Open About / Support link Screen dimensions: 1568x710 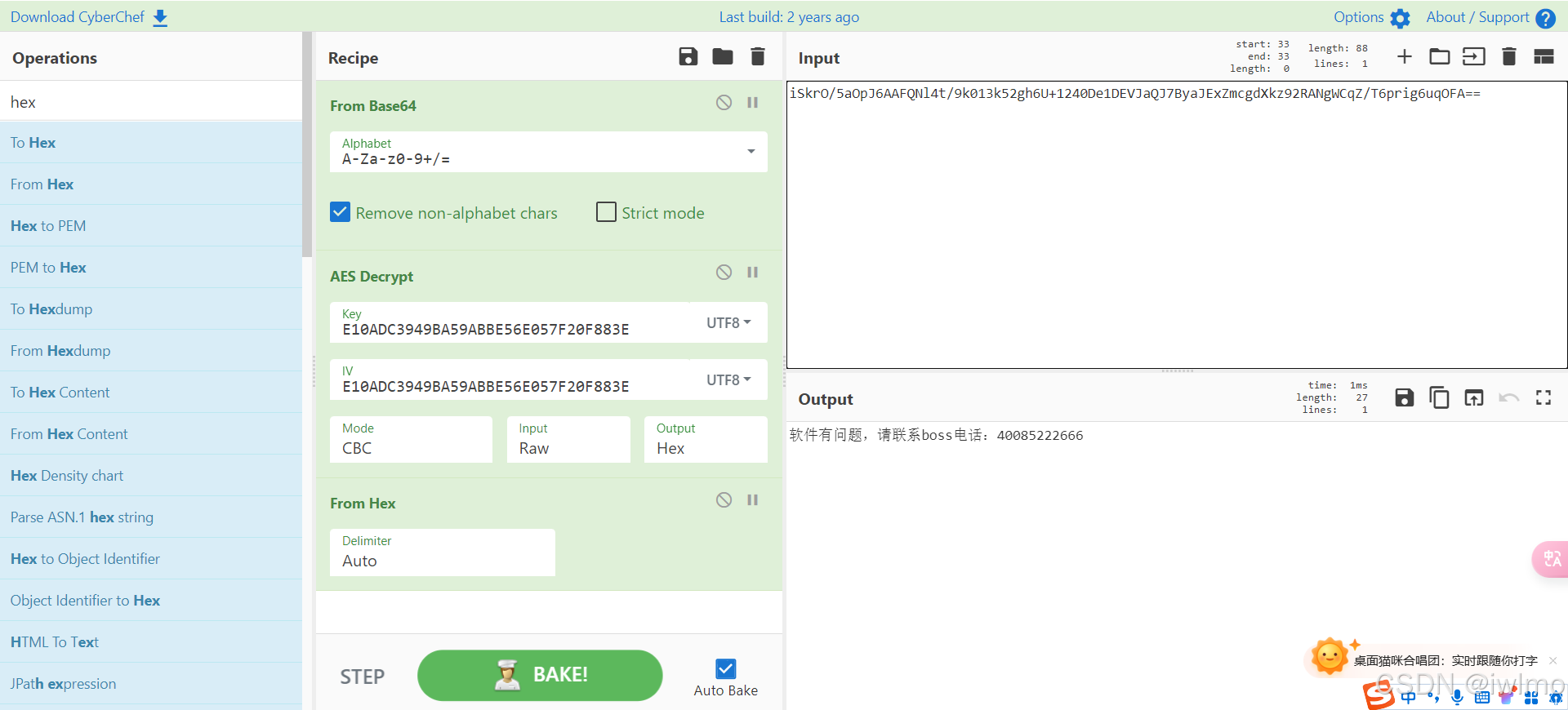[x=1477, y=17]
